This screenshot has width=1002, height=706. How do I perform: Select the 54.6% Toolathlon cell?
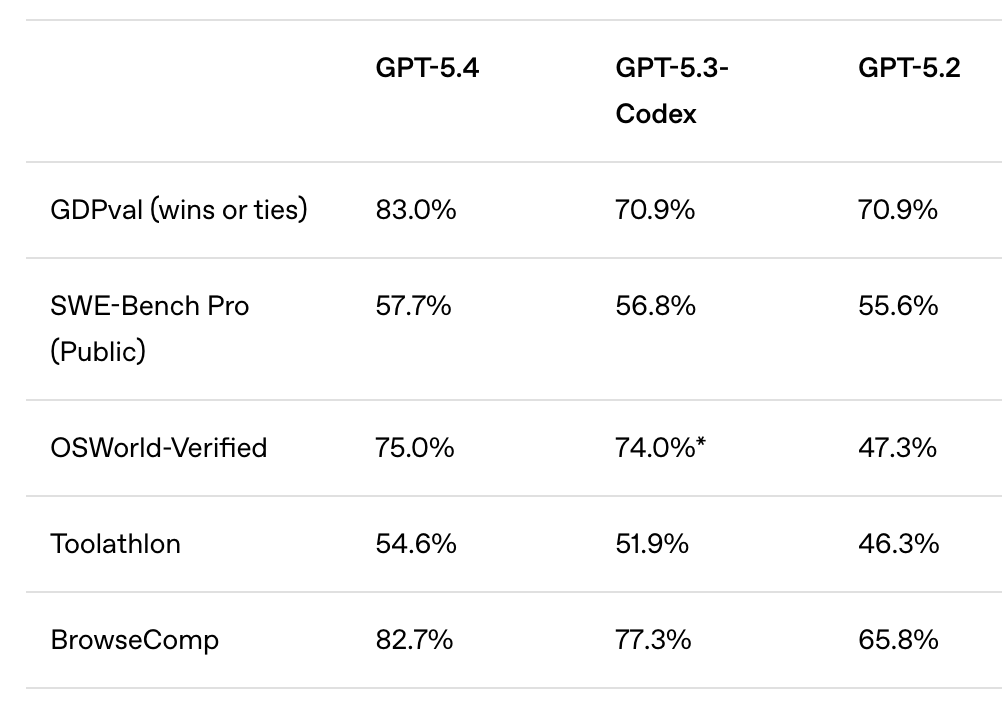pyautogui.click(x=416, y=543)
